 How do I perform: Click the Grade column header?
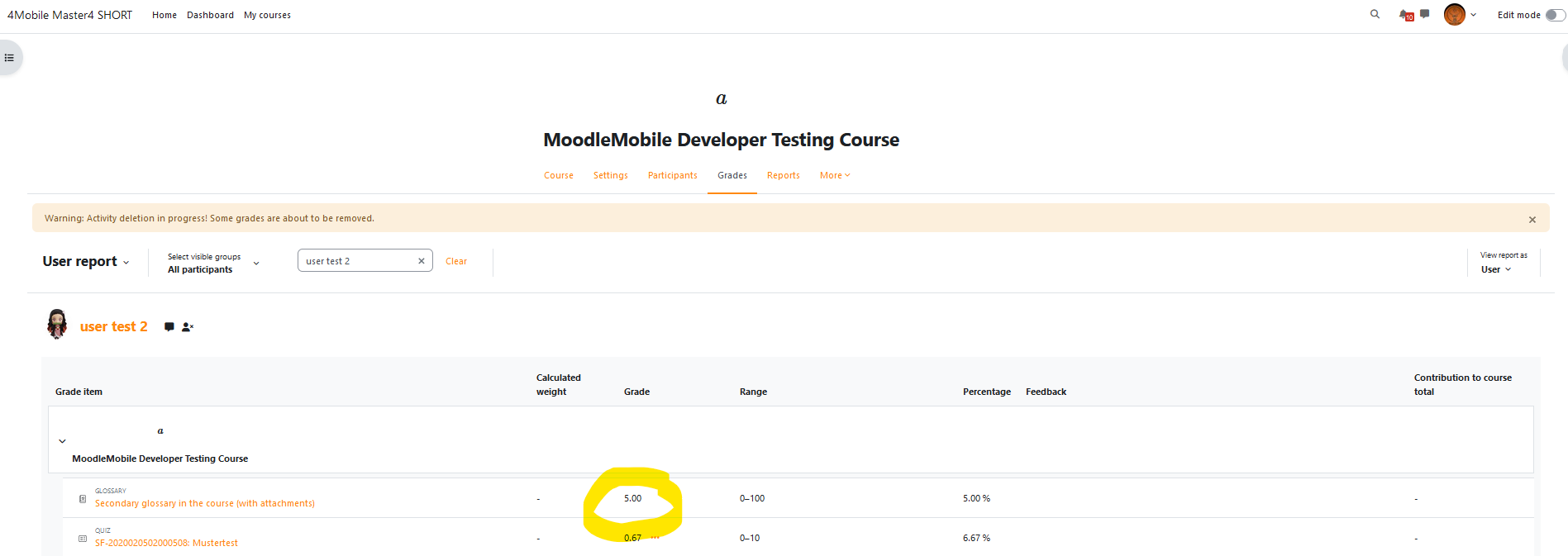[x=636, y=392]
